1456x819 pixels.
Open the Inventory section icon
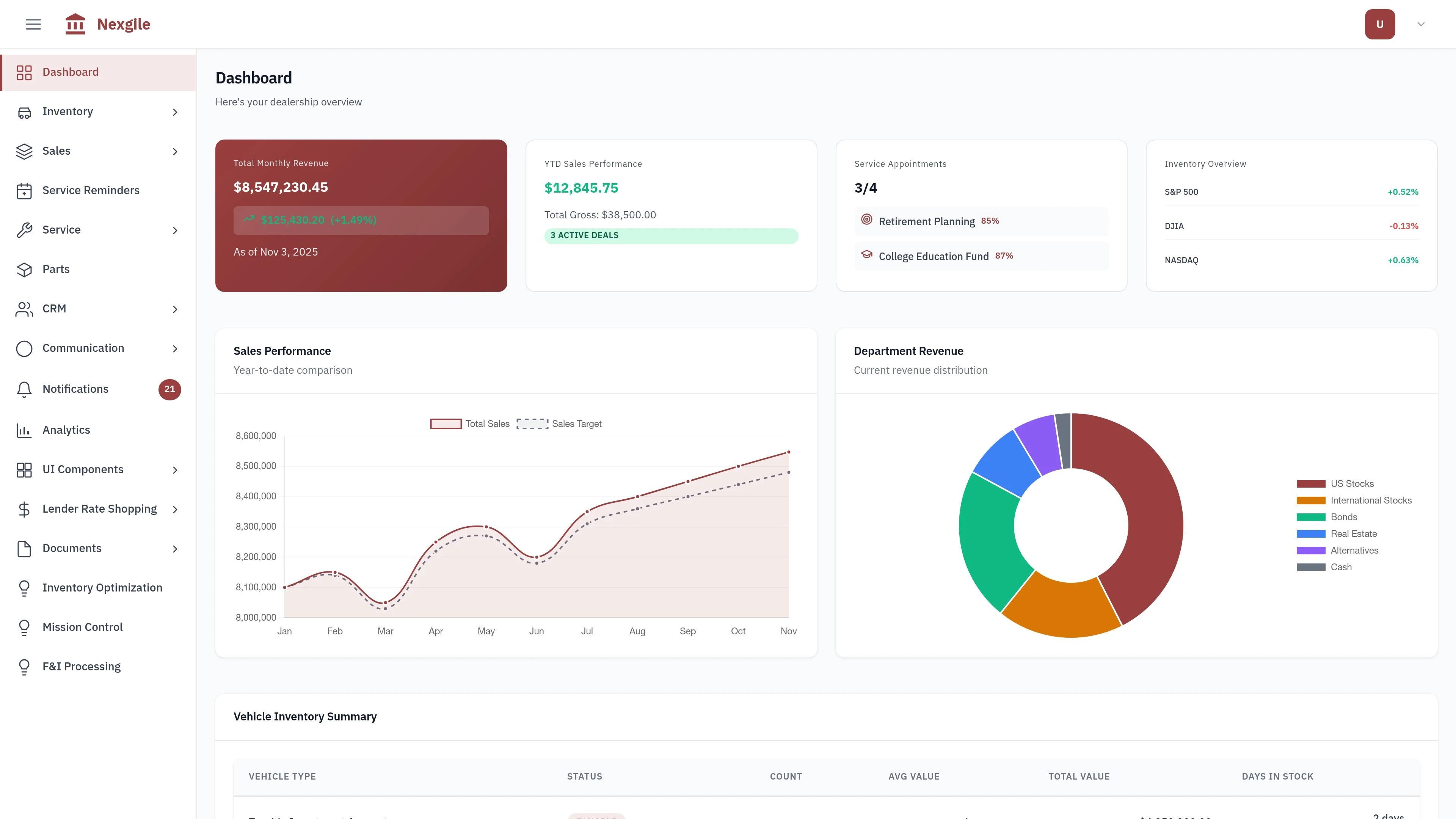pyautogui.click(x=24, y=112)
